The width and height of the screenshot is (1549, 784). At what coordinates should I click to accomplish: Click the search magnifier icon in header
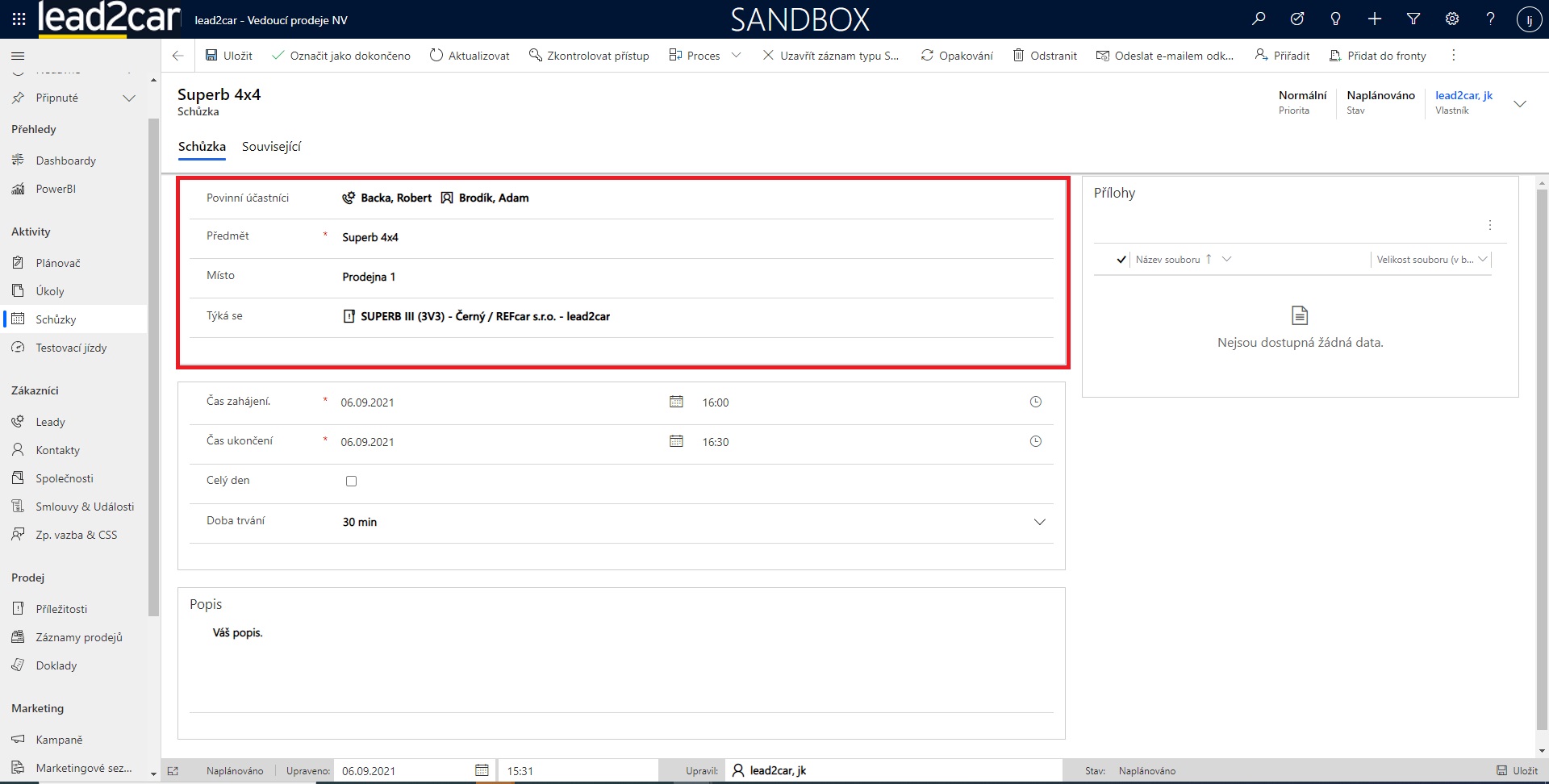[1259, 19]
